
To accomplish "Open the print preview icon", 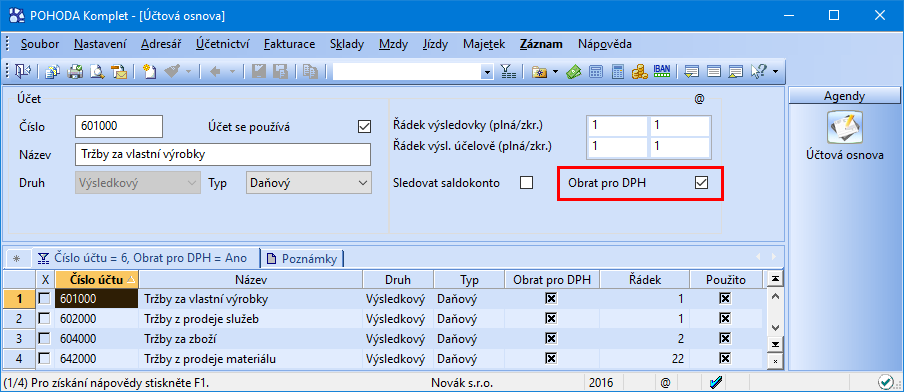I will (97, 71).
